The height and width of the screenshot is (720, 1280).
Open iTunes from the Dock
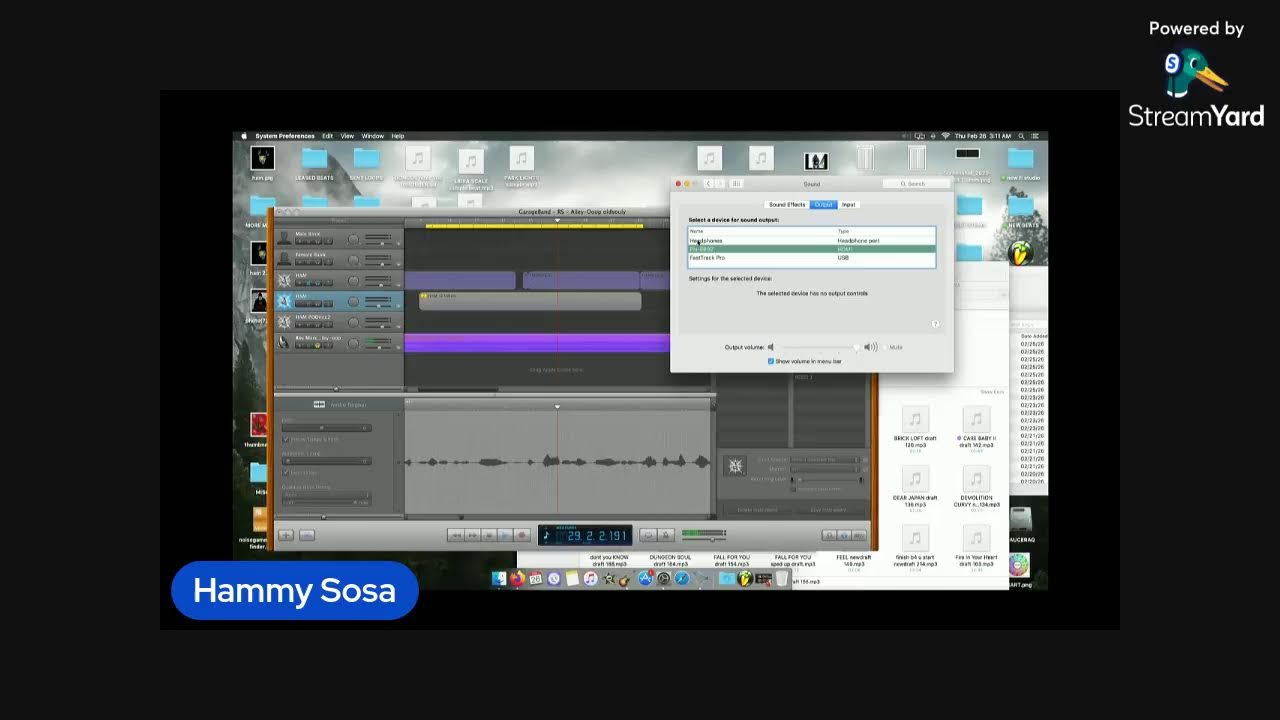[x=590, y=578]
